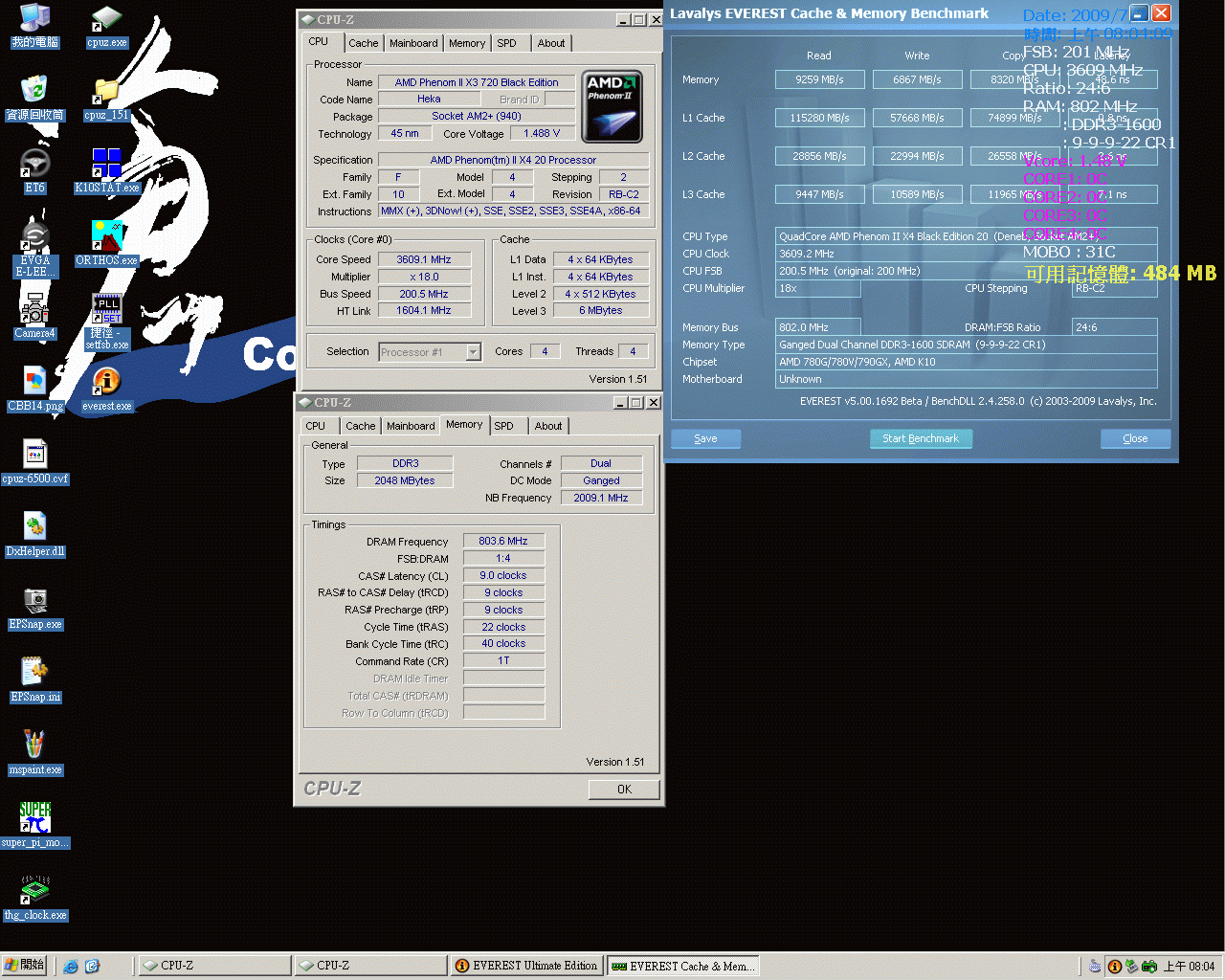Open the Camera4 shortcut

click(x=35, y=316)
